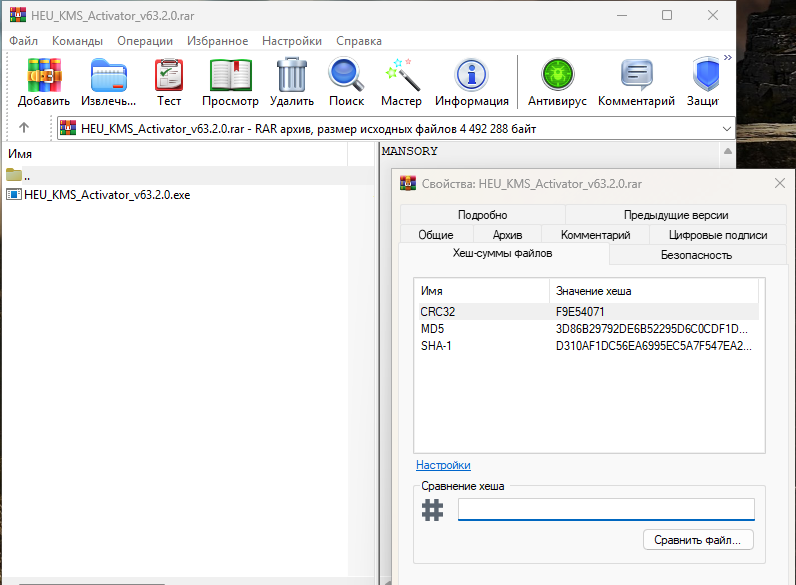Switch to Комментарий tab in properties
This screenshot has height=585, width=796.
[595, 235]
